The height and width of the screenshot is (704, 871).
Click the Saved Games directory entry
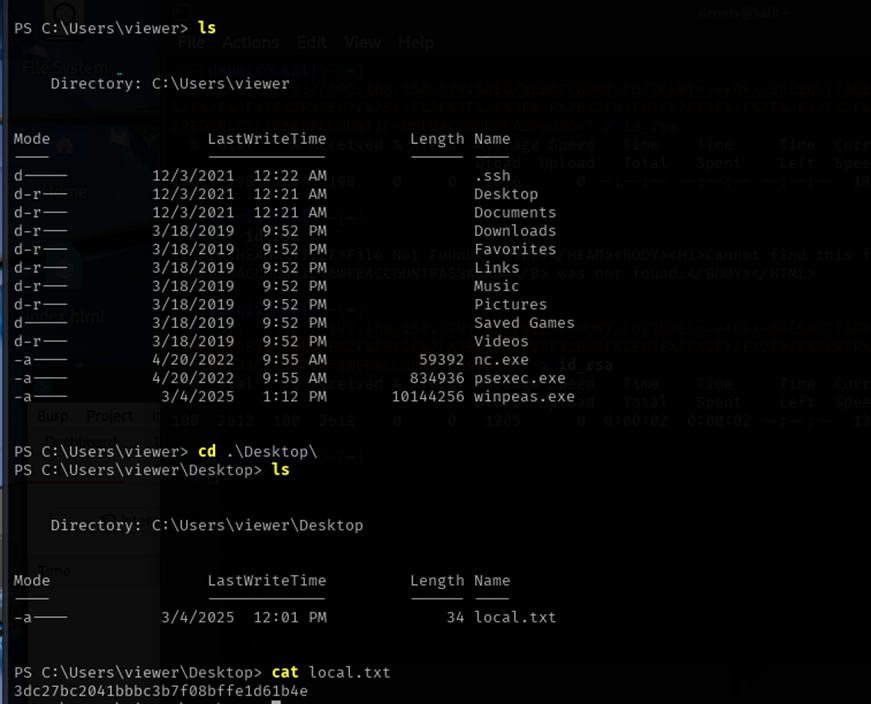click(524, 323)
